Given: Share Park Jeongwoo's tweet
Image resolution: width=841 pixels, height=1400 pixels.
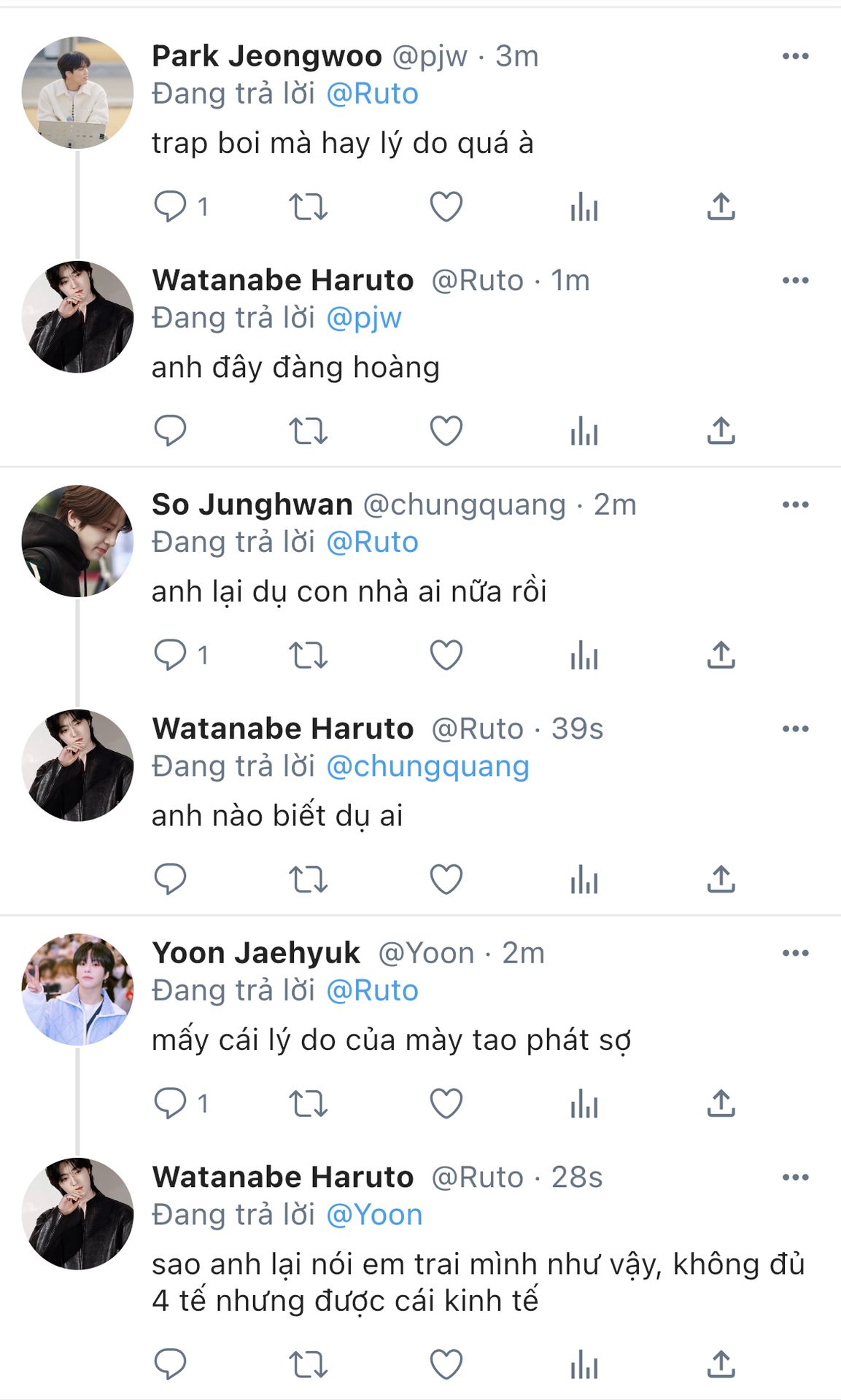Looking at the screenshot, I should click(x=721, y=206).
